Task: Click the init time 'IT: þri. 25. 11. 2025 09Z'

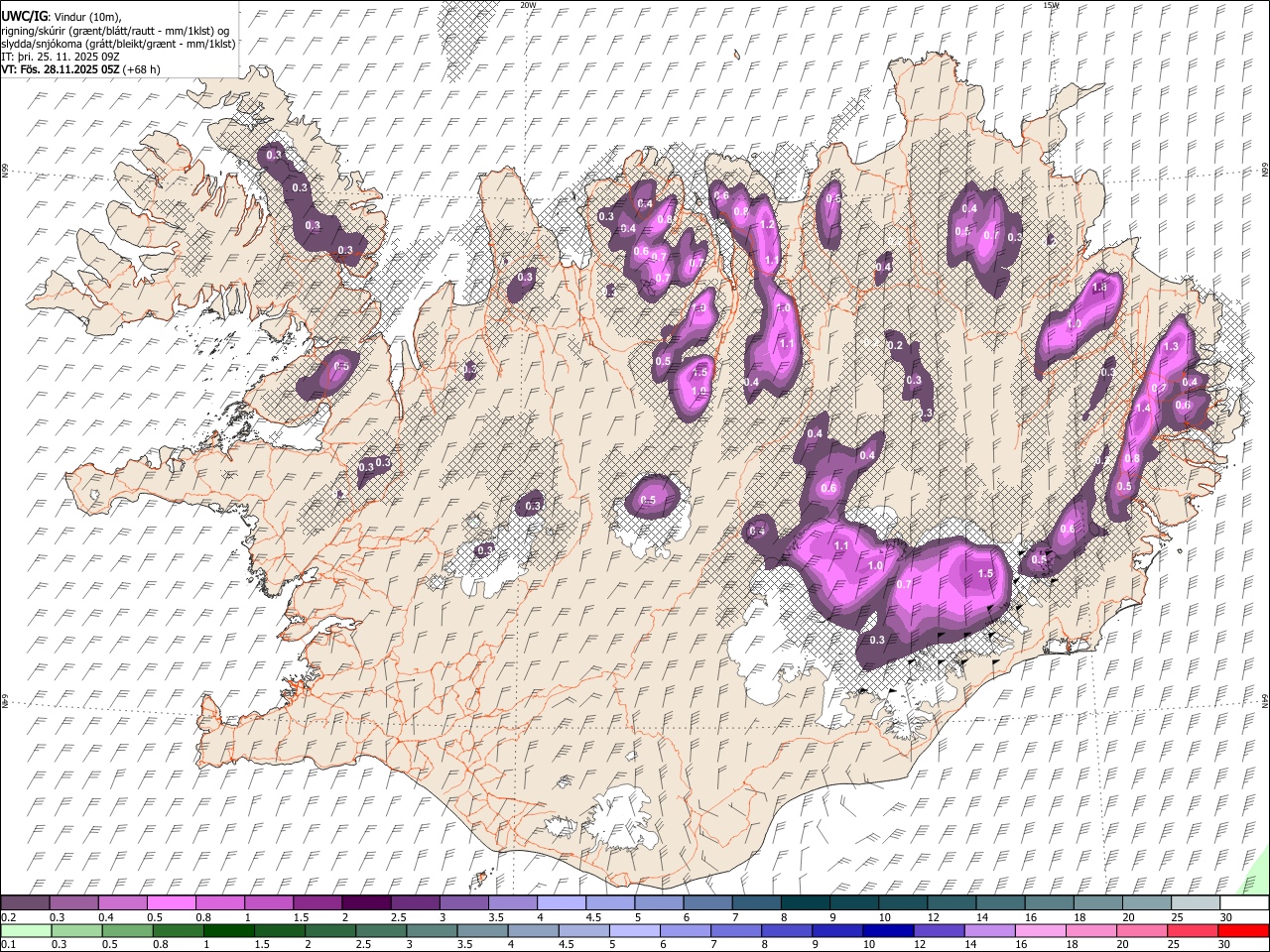Action: coord(61,57)
